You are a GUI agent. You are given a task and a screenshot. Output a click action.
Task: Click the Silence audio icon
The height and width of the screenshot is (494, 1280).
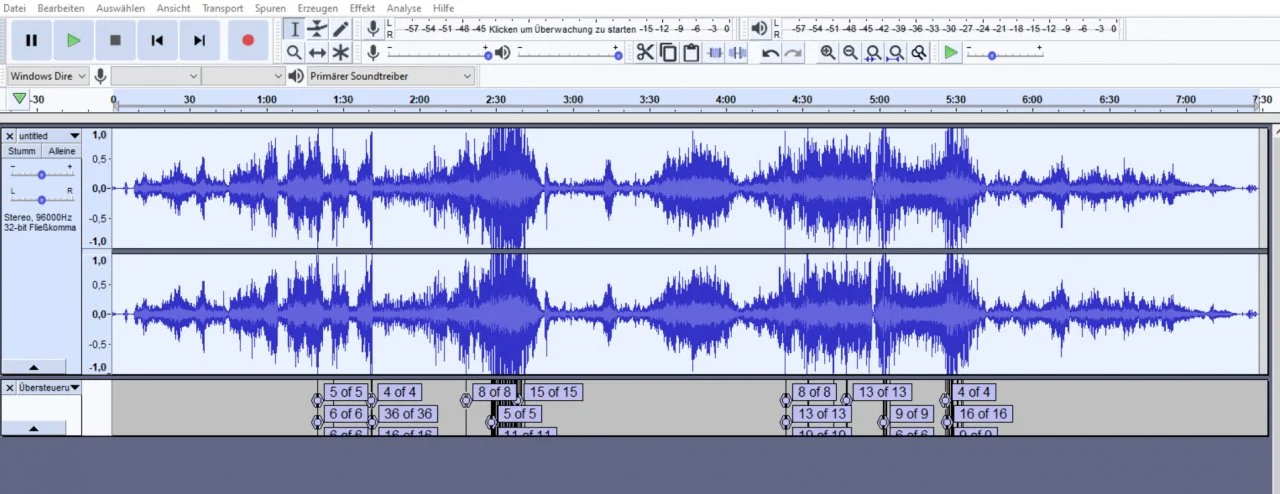738,52
